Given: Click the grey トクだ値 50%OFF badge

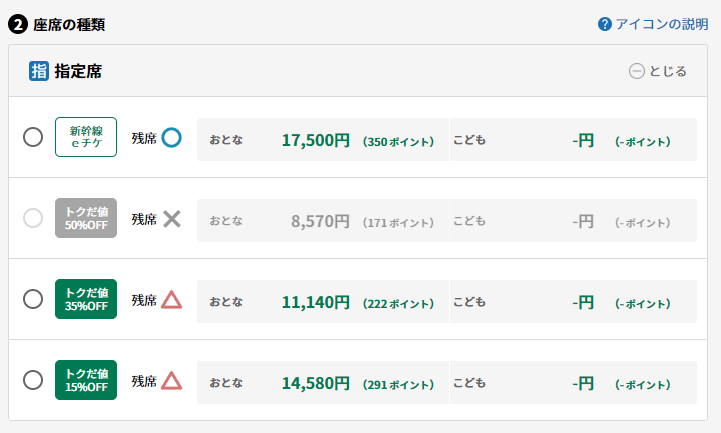Looking at the screenshot, I should click(86, 218).
